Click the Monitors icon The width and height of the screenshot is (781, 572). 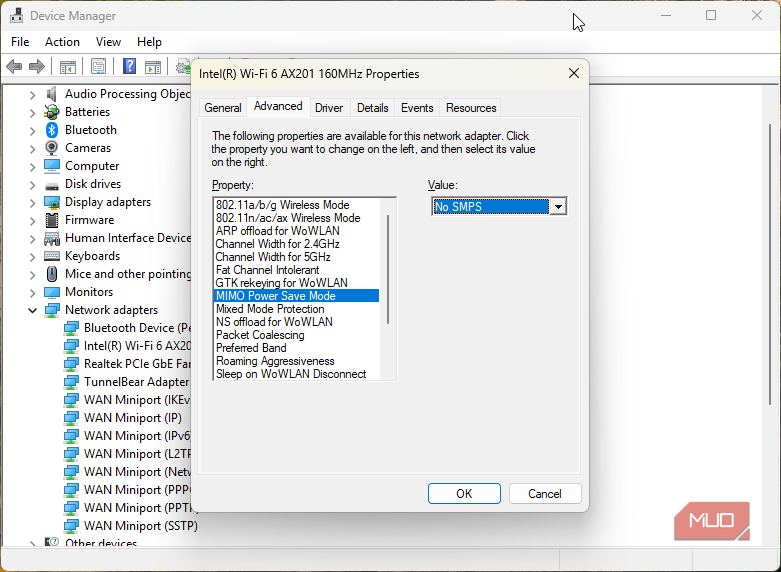pos(52,292)
